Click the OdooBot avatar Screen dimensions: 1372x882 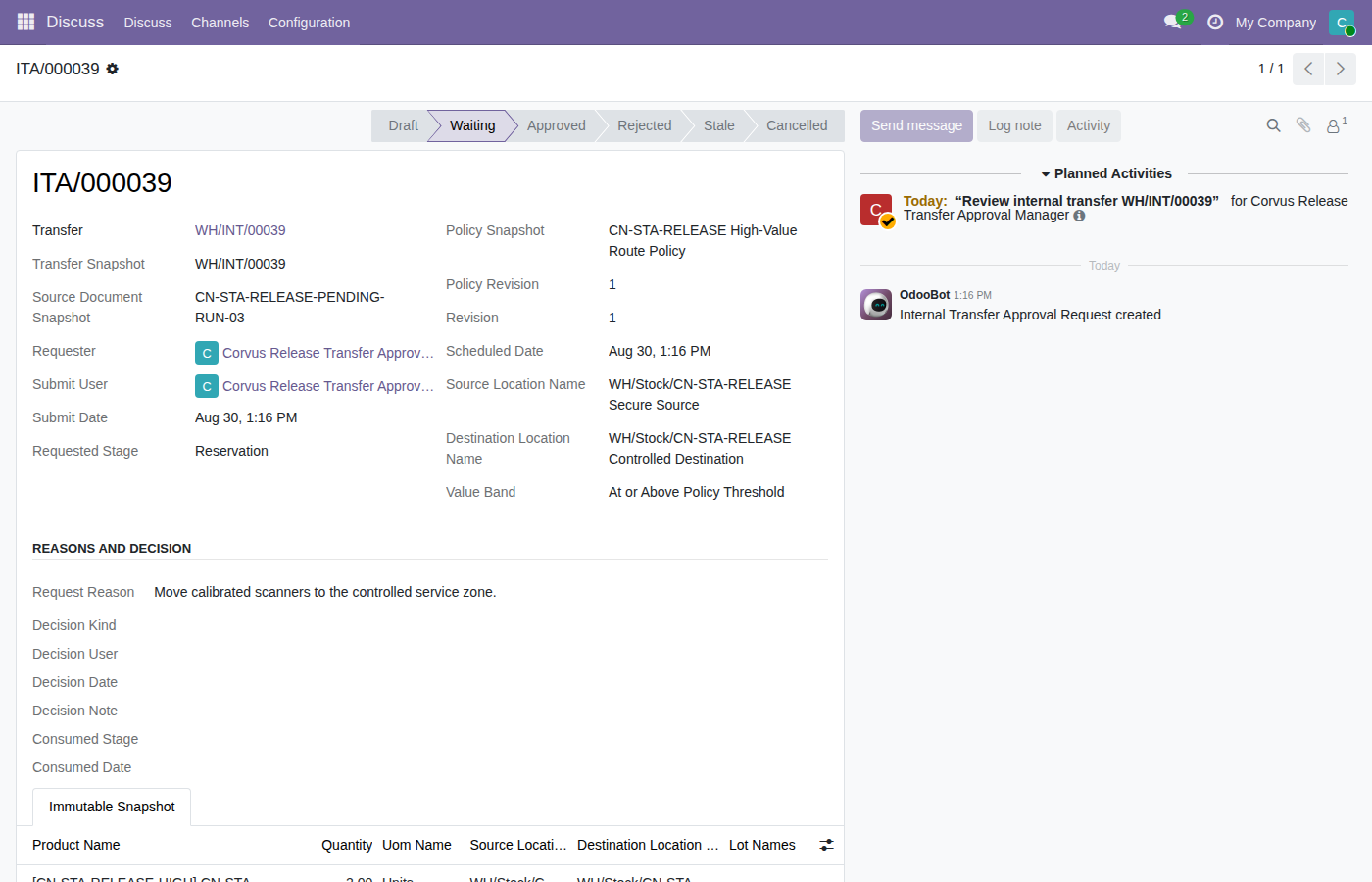pos(876,305)
